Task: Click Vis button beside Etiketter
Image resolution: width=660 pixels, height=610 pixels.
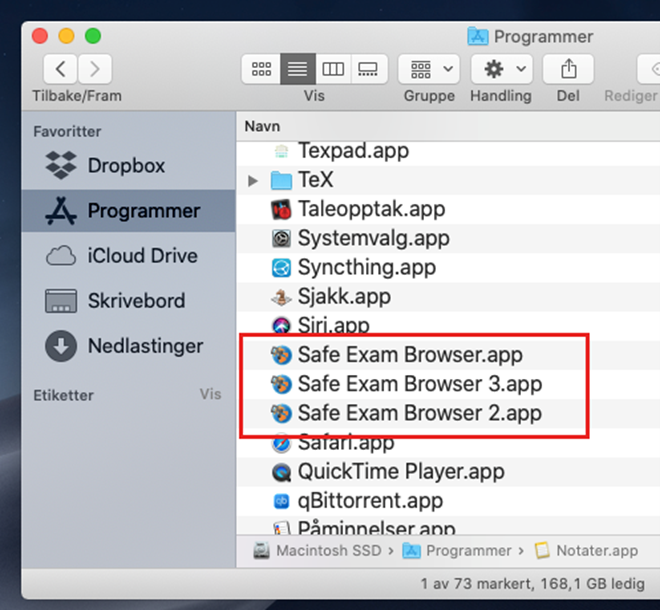Action: 210,394
